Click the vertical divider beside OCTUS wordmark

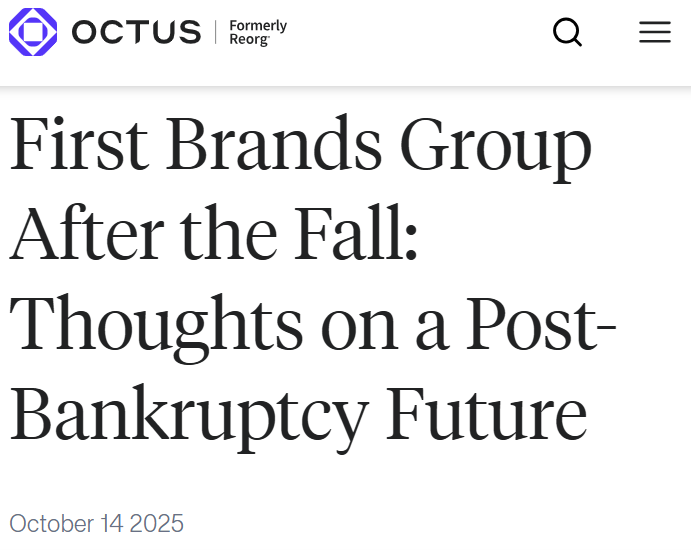click(x=215, y=32)
